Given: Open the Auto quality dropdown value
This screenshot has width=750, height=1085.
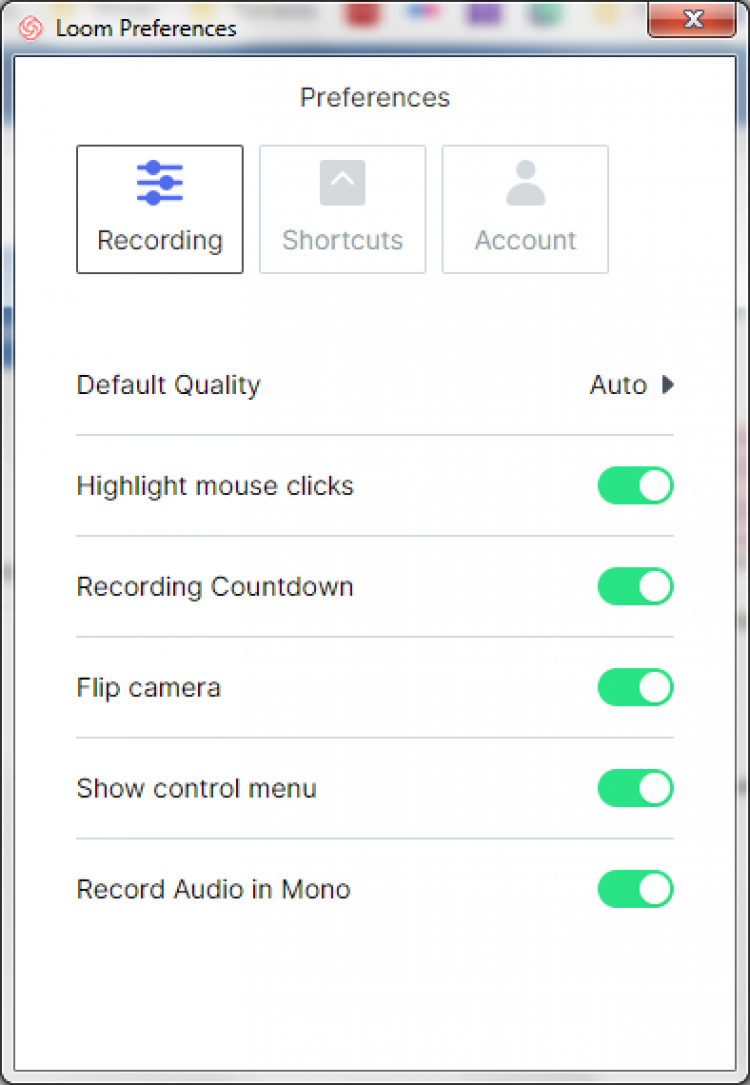Looking at the screenshot, I should pyautogui.click(x=618, y=385).
